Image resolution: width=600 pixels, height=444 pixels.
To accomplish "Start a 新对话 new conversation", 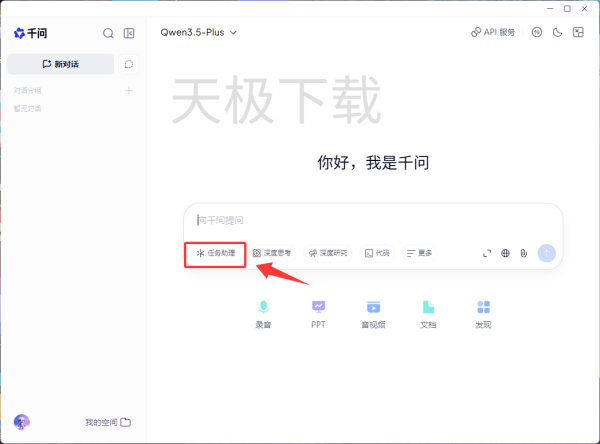I will (59, 64).
